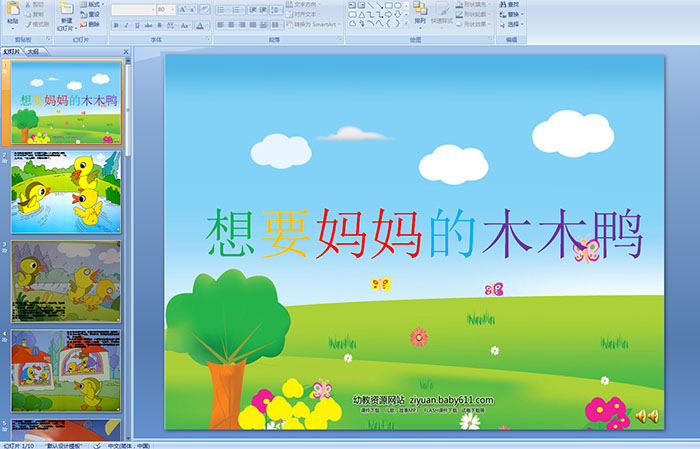This screenshot has width=700, height=449.
Task: Switch to the 大纲 outline tab
Action: click(x=33, y=52)
